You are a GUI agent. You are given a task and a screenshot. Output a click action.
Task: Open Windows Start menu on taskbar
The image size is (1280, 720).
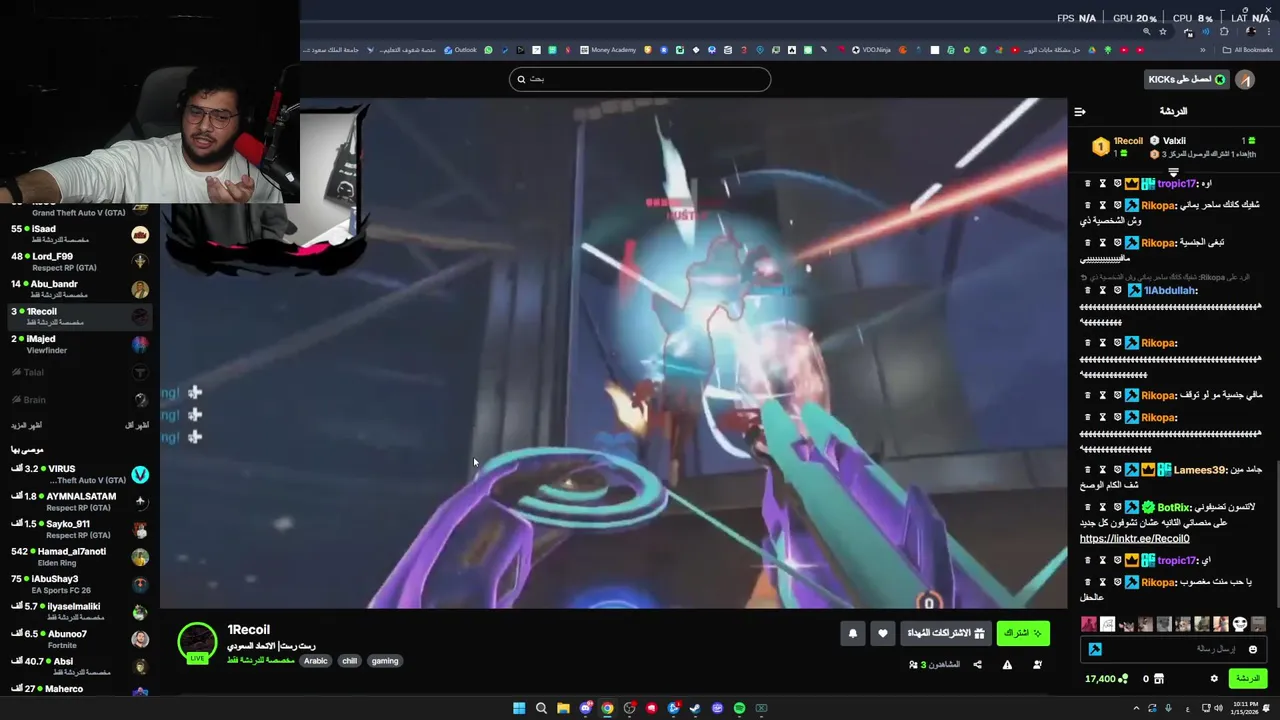tap(519, 708)
